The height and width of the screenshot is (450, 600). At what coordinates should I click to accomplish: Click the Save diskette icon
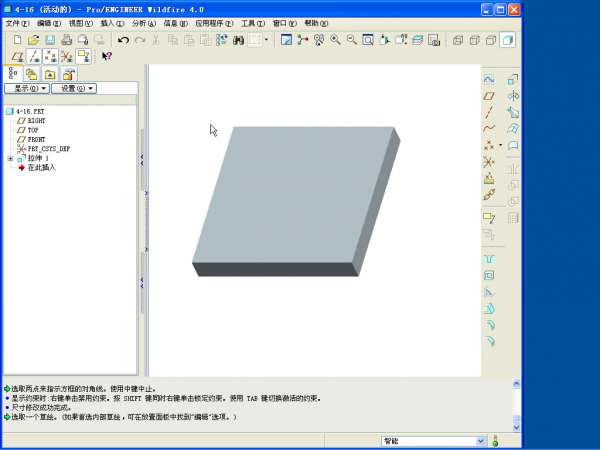click(50, 40)
